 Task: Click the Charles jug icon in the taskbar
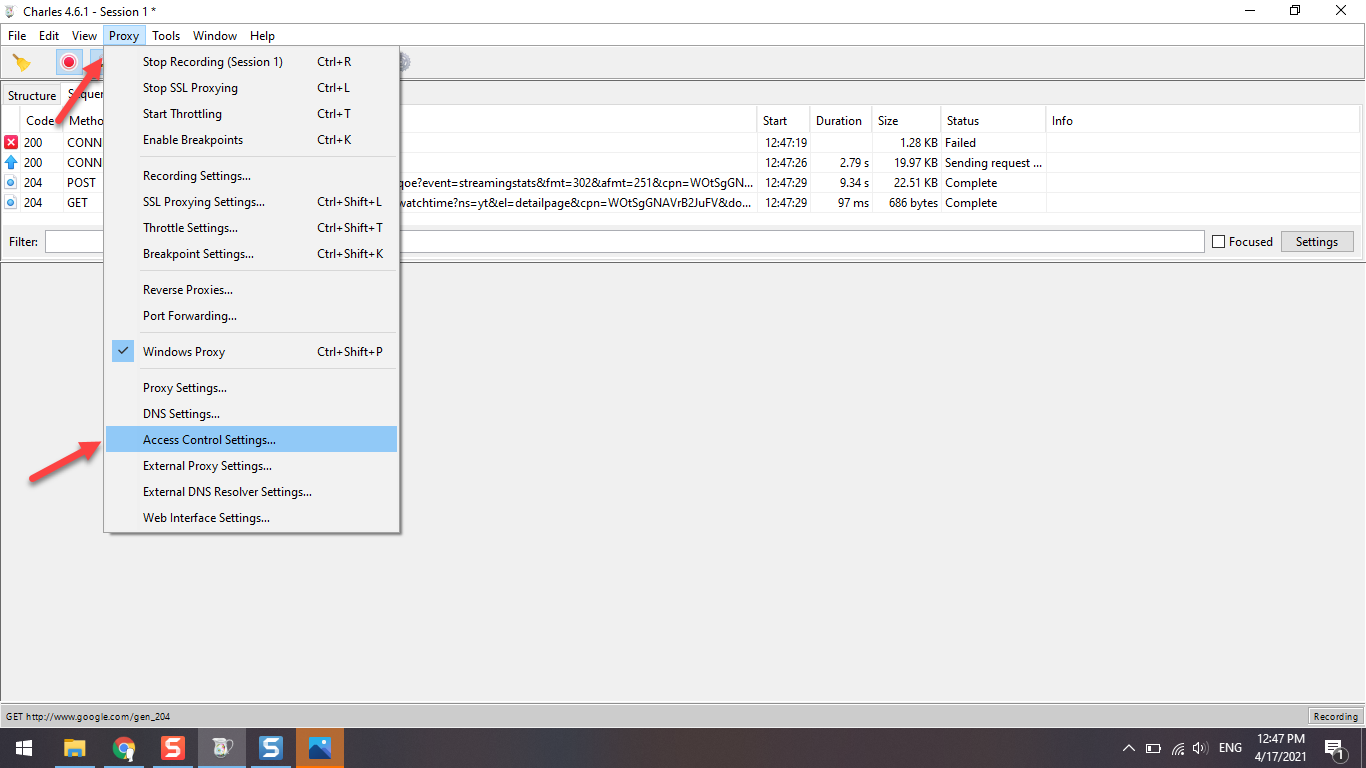[222, 748]
